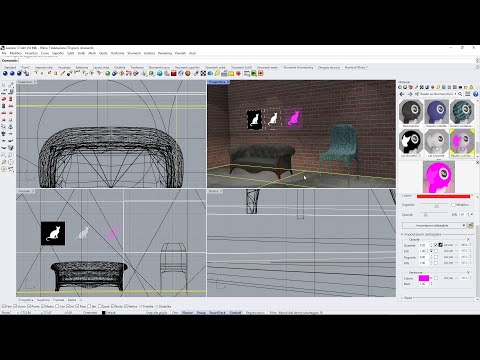
Task: Toggle Gumball in the status bar
Action: point(235,313)
